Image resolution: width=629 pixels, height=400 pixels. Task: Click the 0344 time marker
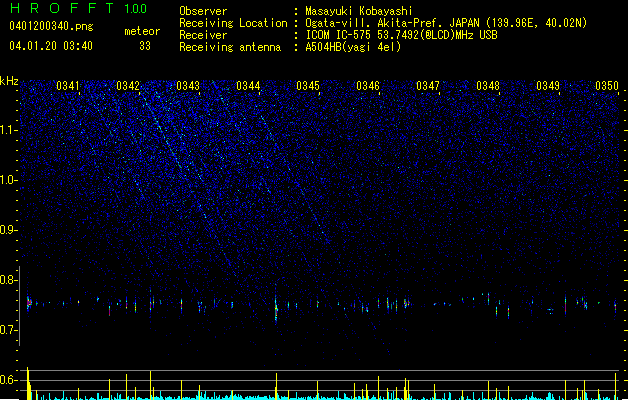click(248, 86)
